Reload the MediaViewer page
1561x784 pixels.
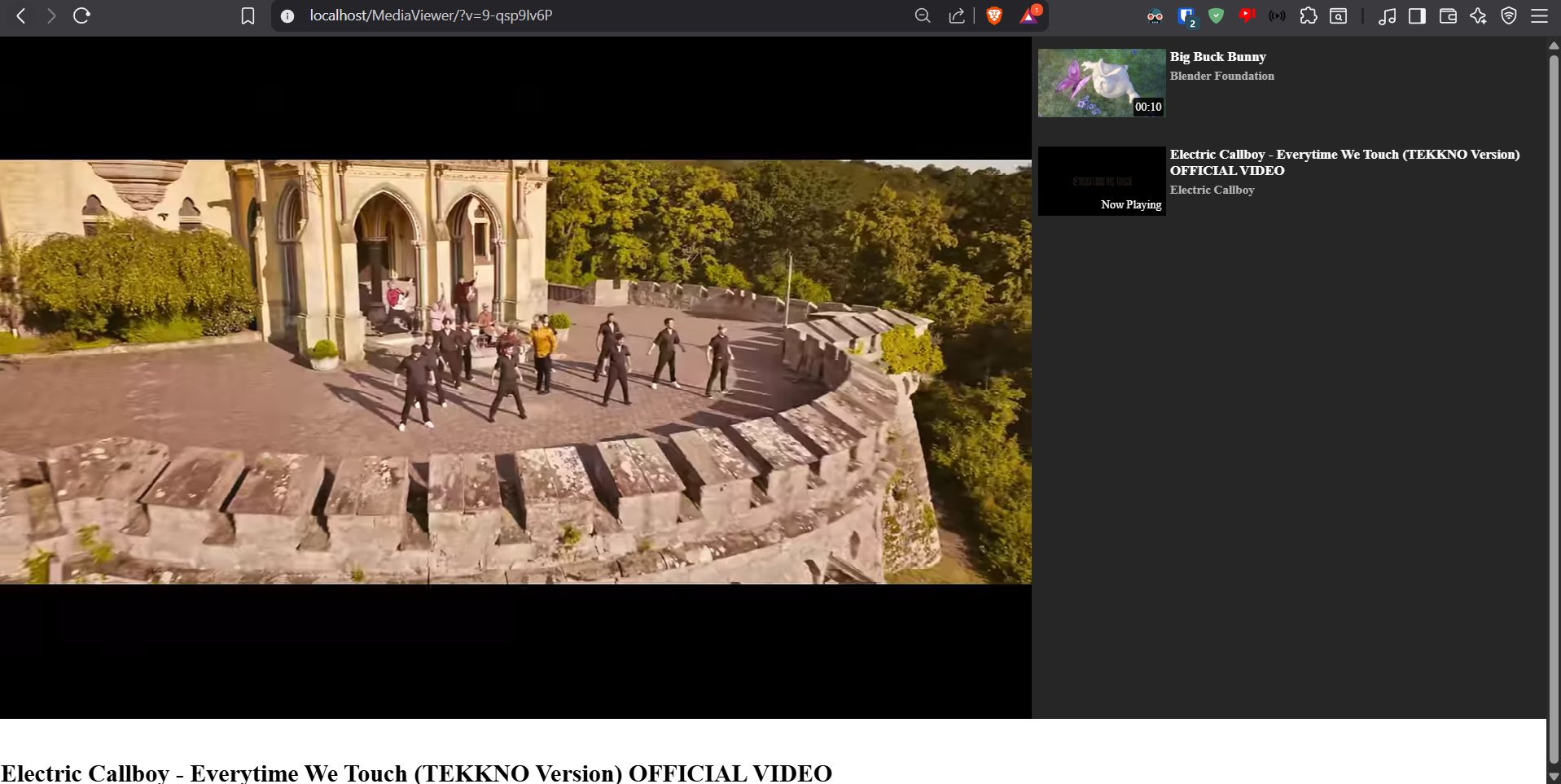point(81,15)
